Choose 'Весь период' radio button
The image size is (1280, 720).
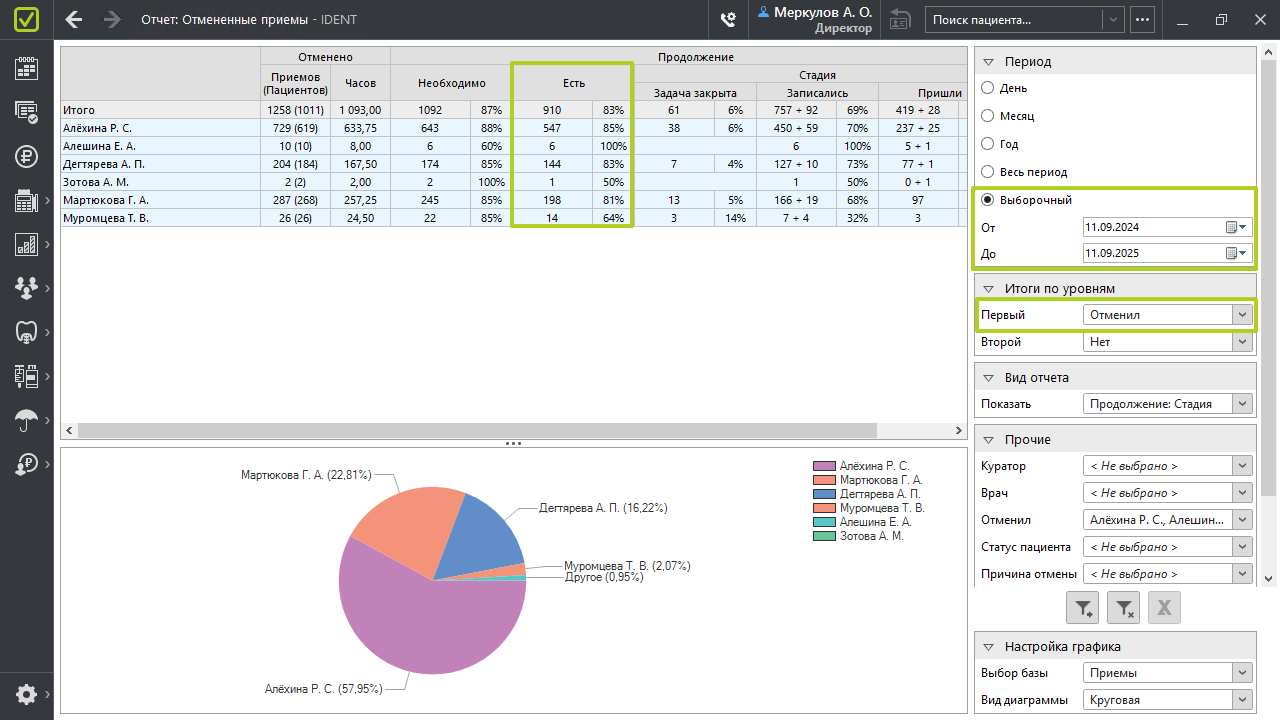(x=988, y=172)
